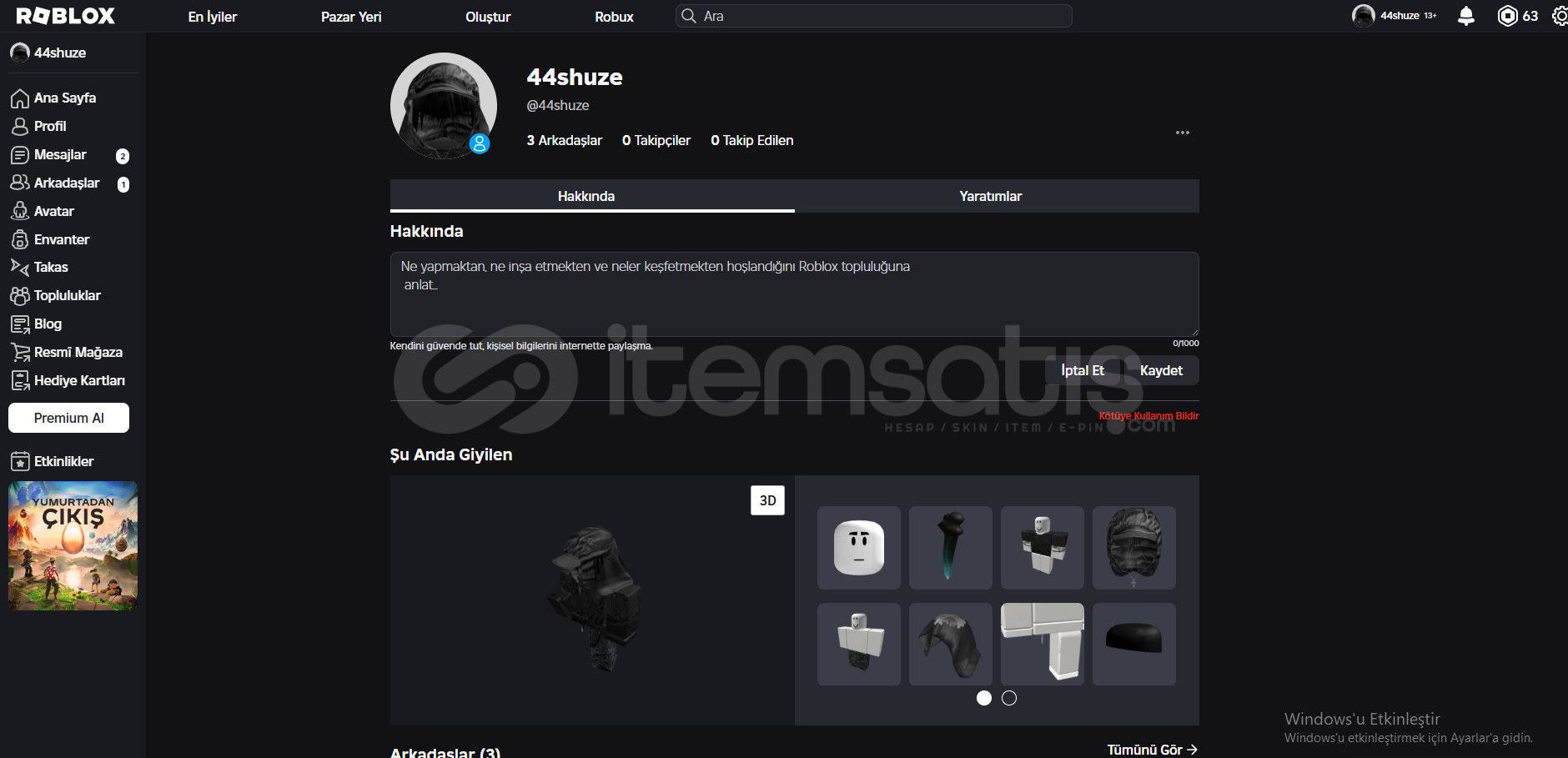Click the Roblox logo
The height and width of the screenshot is (758, 1568).
[x=65, y=16]
